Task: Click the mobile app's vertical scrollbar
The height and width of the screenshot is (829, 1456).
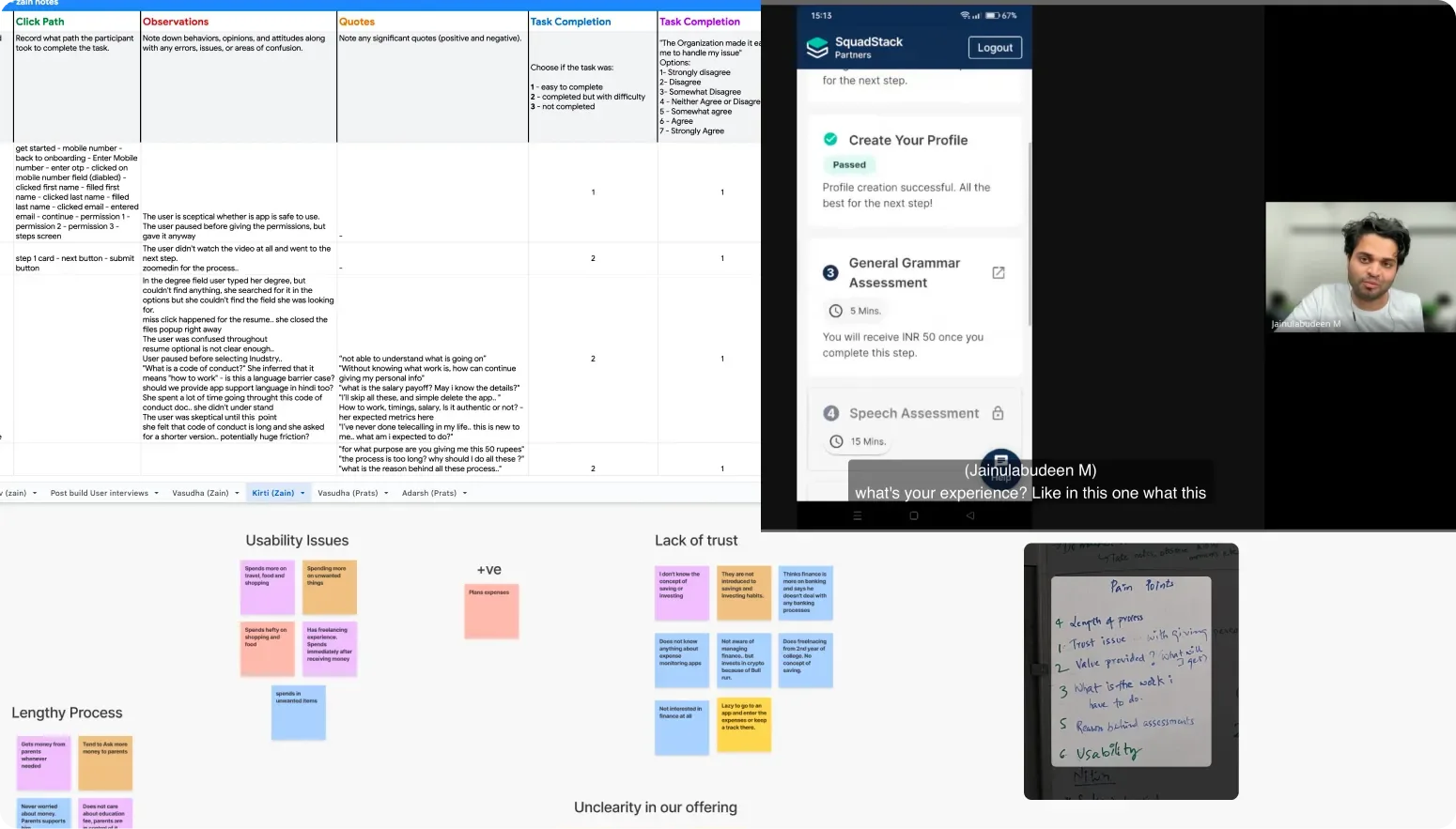Action: pyautogui.click(x=1030, y=235)
